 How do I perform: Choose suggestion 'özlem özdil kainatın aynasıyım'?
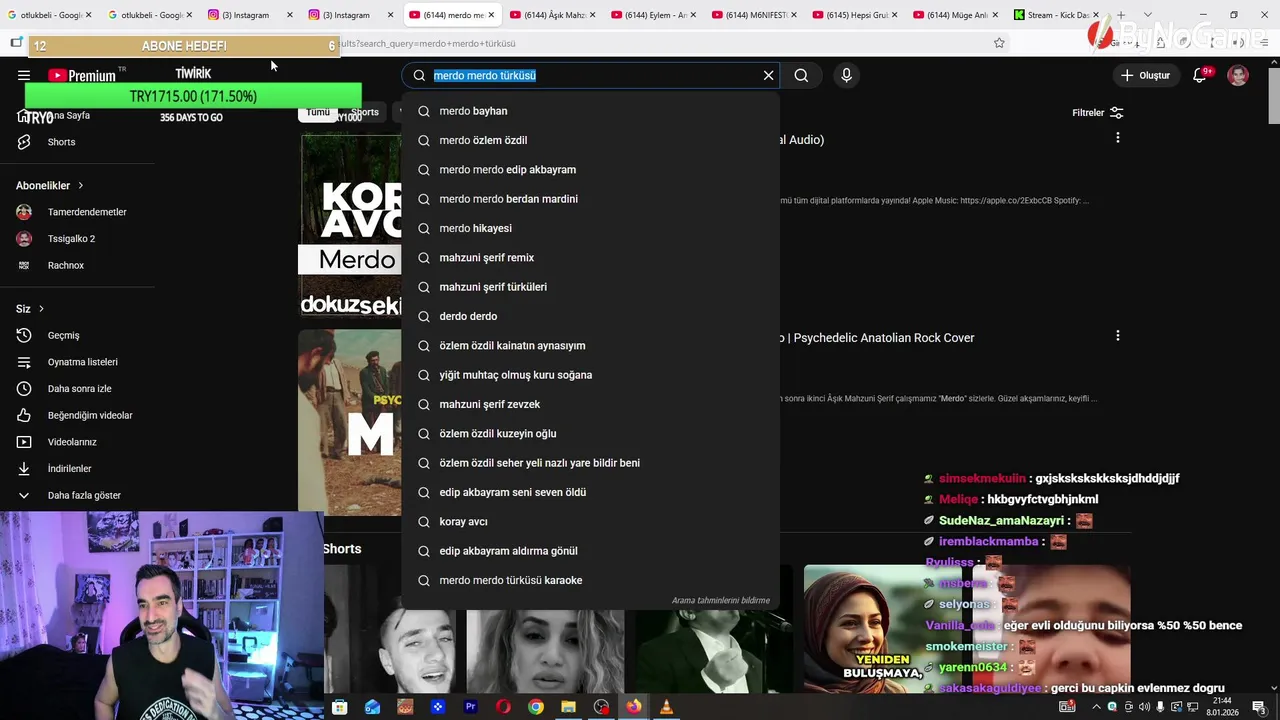[590, 346]
